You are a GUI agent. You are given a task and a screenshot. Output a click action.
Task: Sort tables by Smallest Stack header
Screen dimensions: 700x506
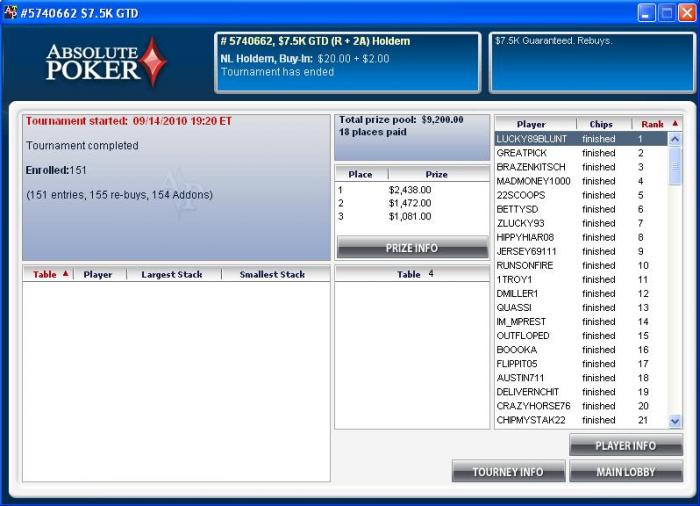[x=272, y=274]
